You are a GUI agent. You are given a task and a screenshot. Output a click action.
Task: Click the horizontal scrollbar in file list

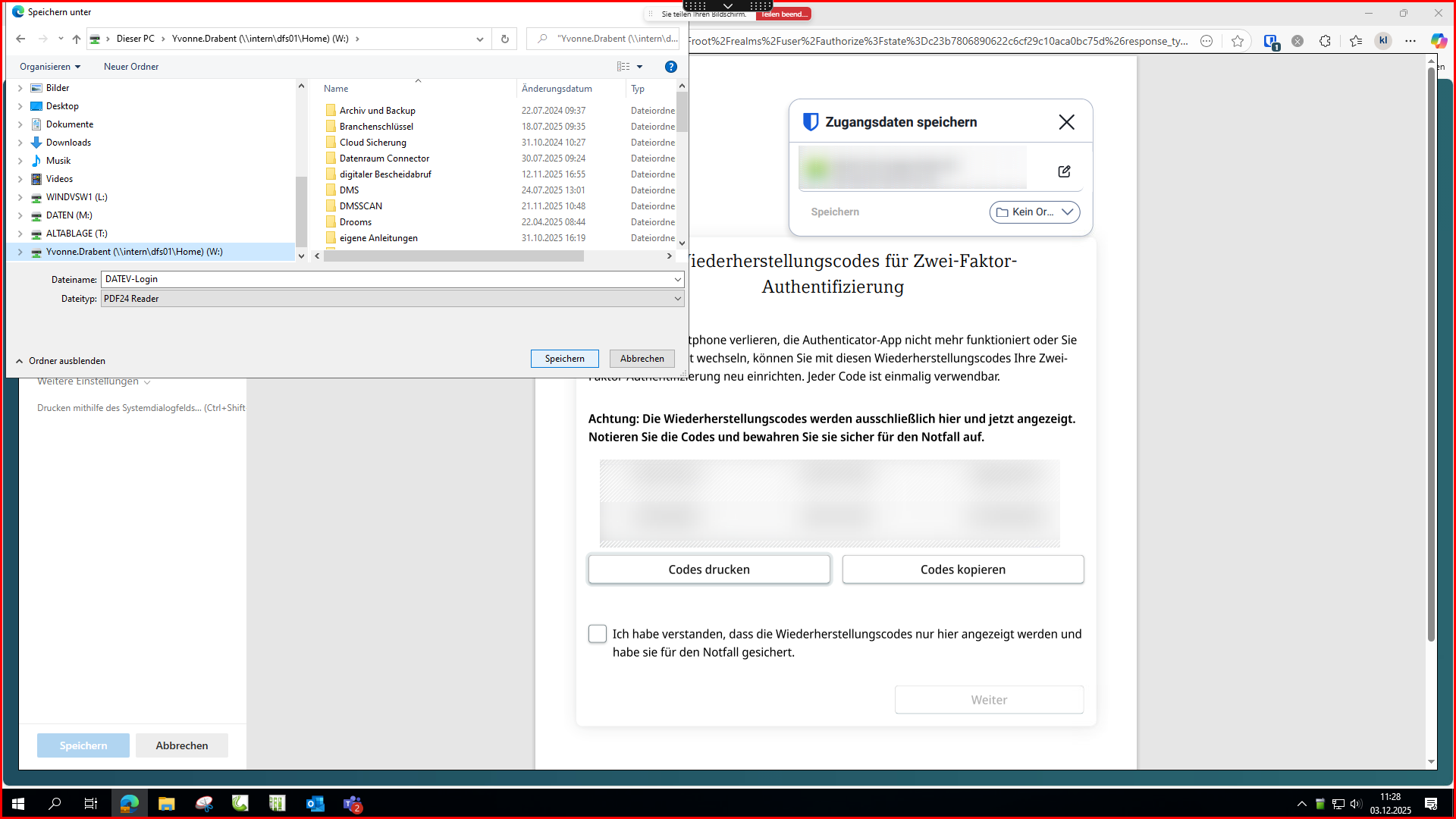455,256
